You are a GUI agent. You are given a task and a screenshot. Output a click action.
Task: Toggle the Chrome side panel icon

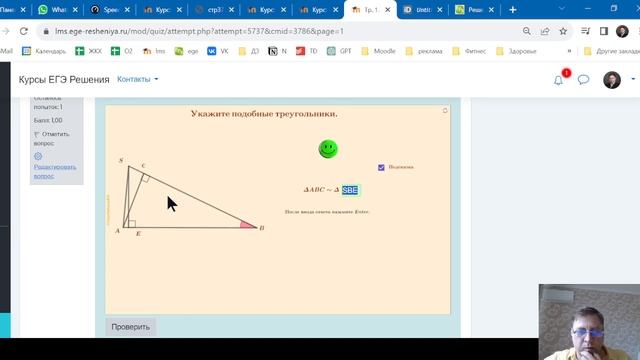604,31
